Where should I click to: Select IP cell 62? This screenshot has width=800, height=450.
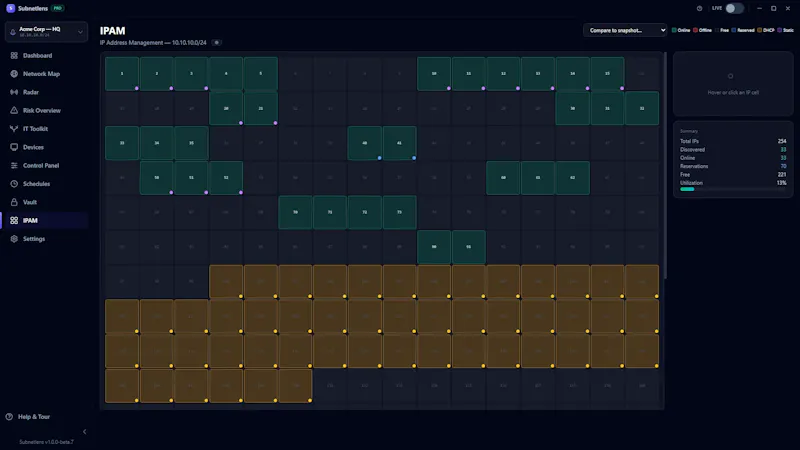point(572,178)
